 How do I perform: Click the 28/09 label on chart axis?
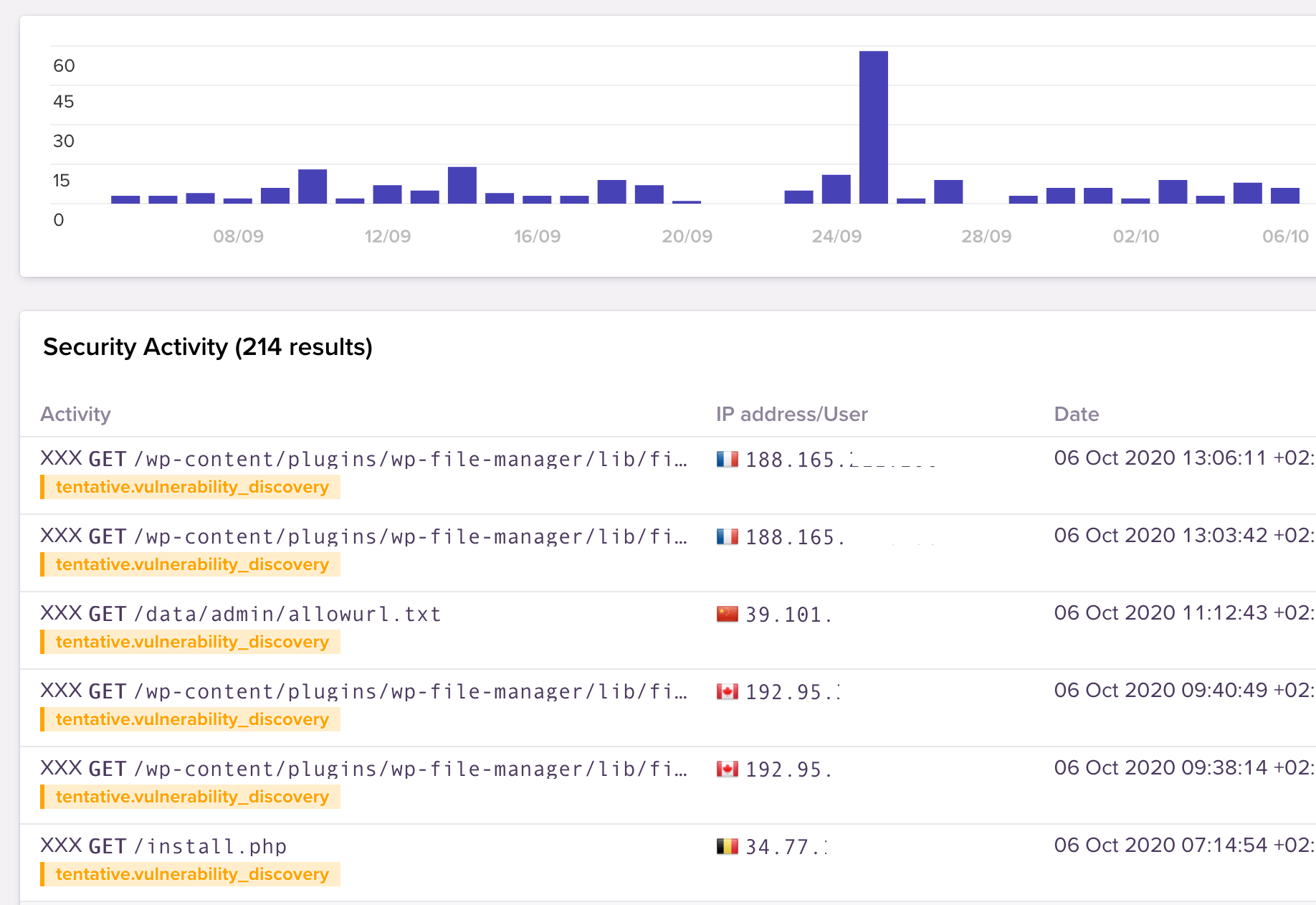coord(986,236)
